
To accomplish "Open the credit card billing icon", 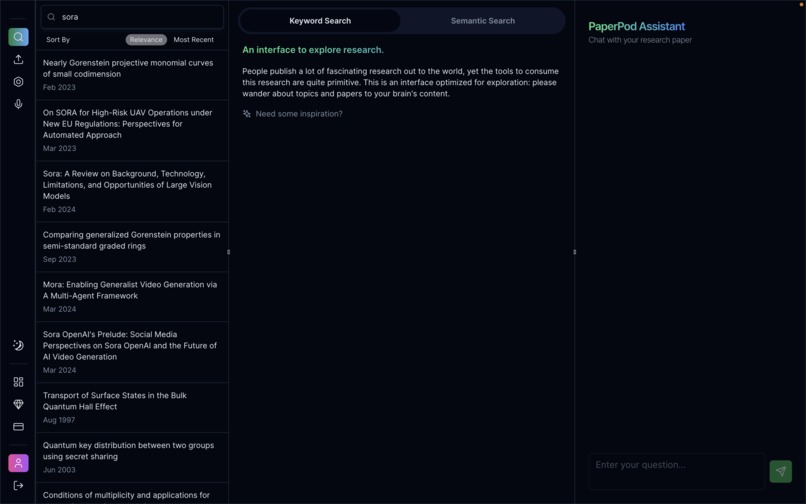I will (19, 426).
